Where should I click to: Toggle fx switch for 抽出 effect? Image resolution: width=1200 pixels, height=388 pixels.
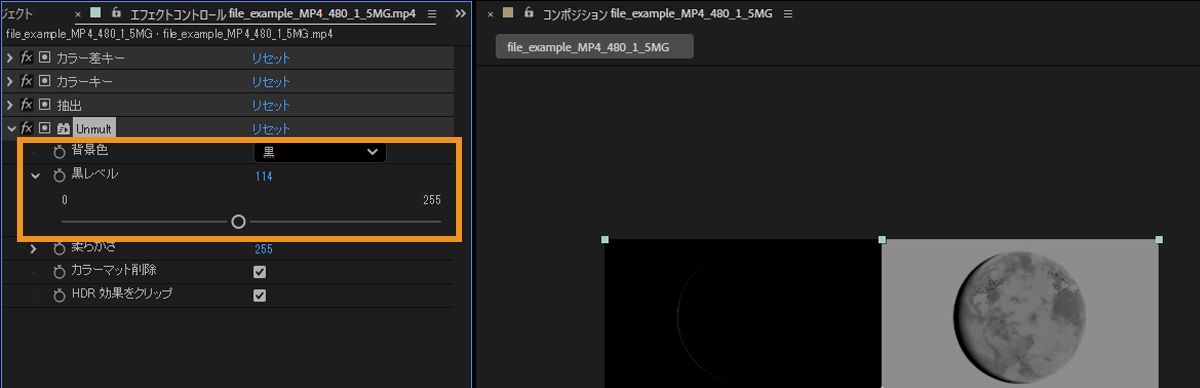[x=27, y=105]
